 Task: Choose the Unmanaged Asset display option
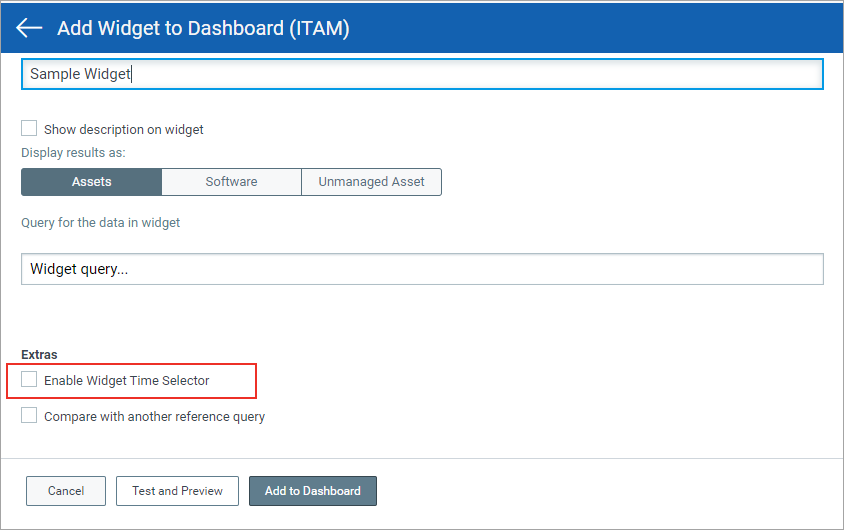pos(371,182)
